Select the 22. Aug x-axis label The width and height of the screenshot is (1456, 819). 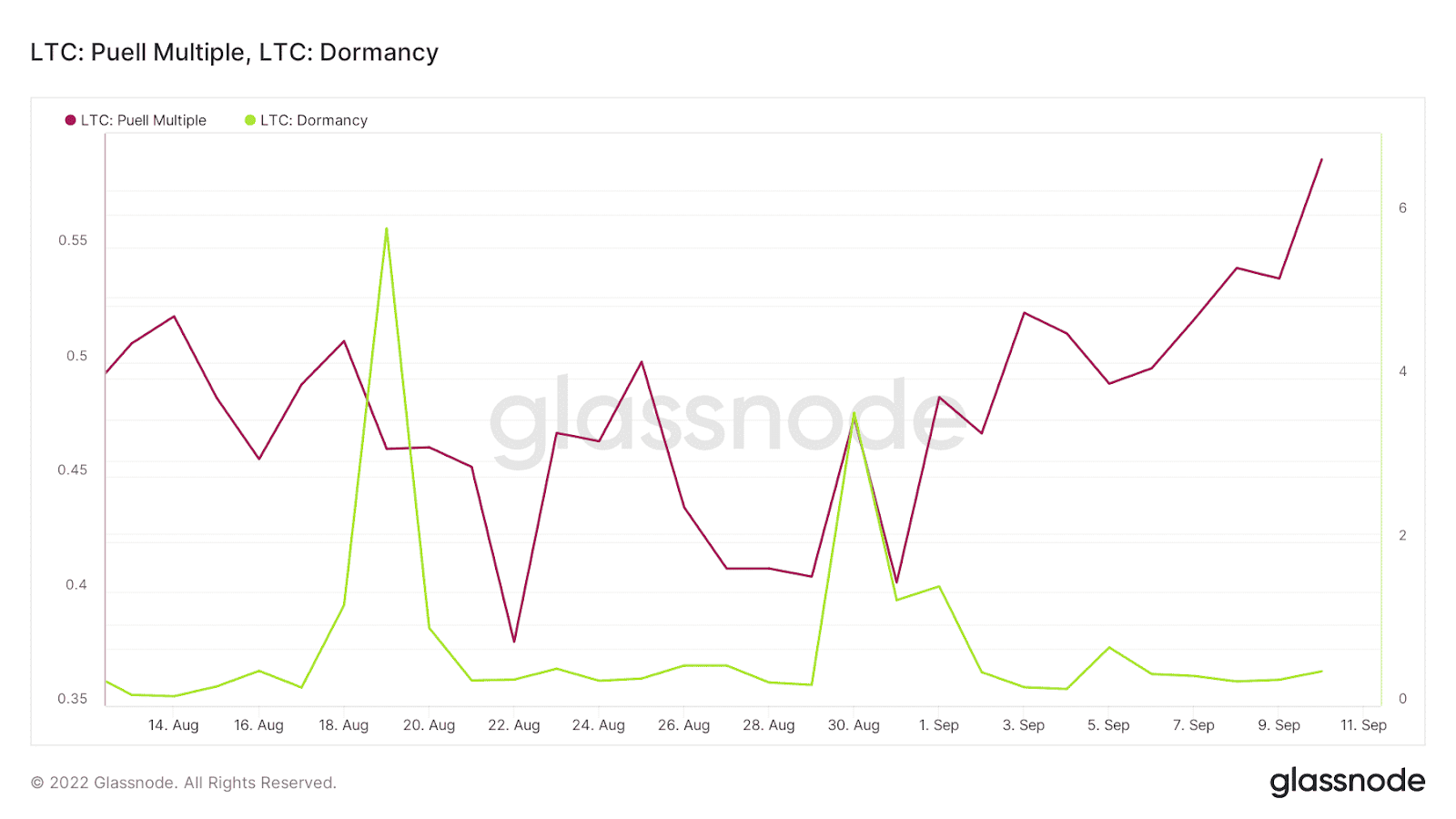pyautogui.click(x=514, y=725)
